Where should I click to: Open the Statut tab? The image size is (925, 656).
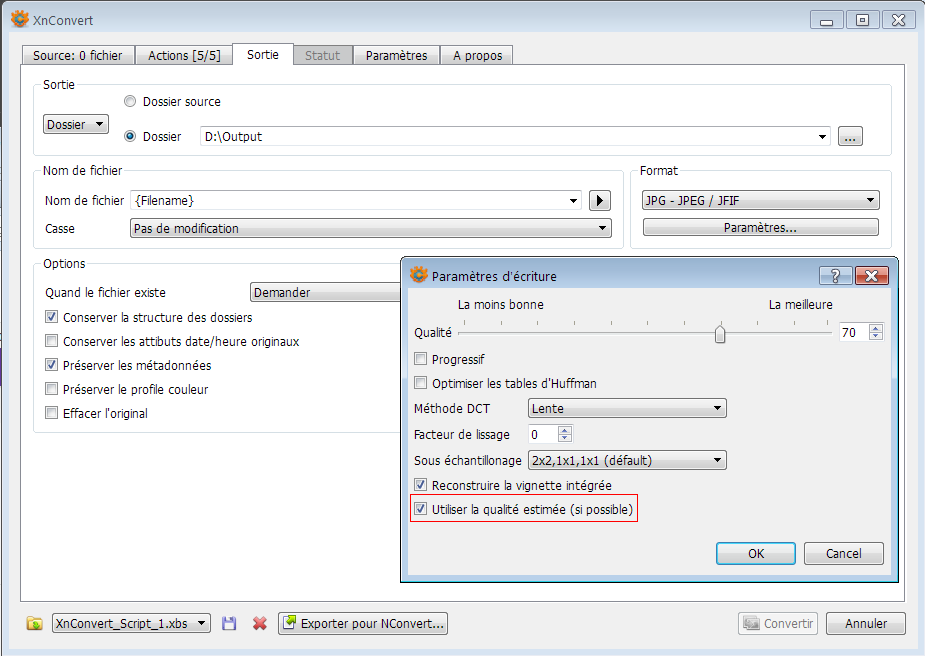pos(323,55)
